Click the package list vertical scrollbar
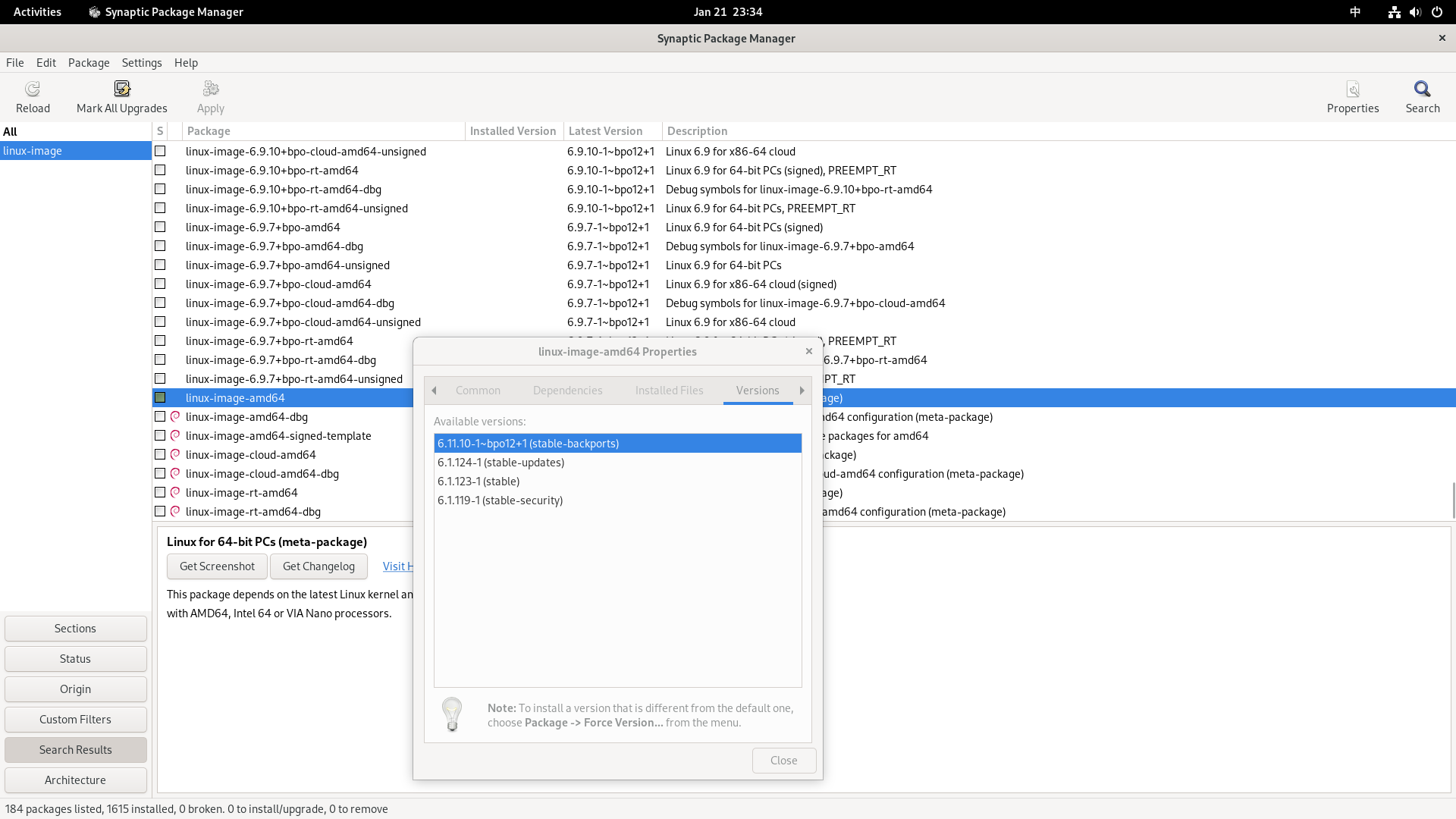The height and width of the screenshot is (819, 1456). tap(1453, 500)
